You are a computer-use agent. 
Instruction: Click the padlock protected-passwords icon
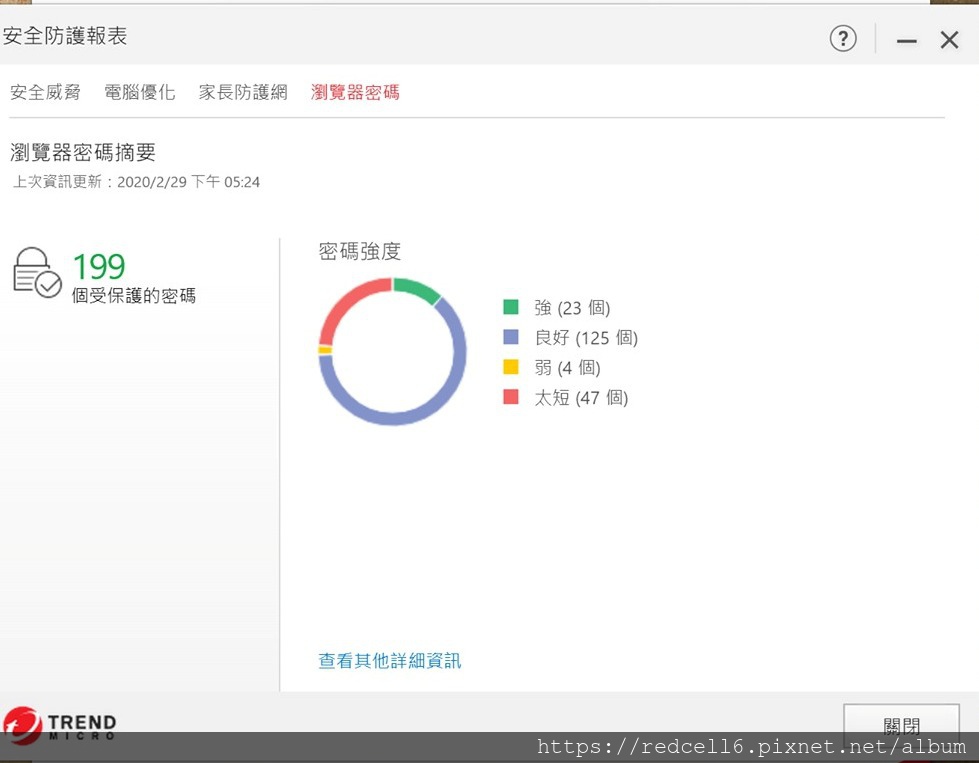click(37, 273)
